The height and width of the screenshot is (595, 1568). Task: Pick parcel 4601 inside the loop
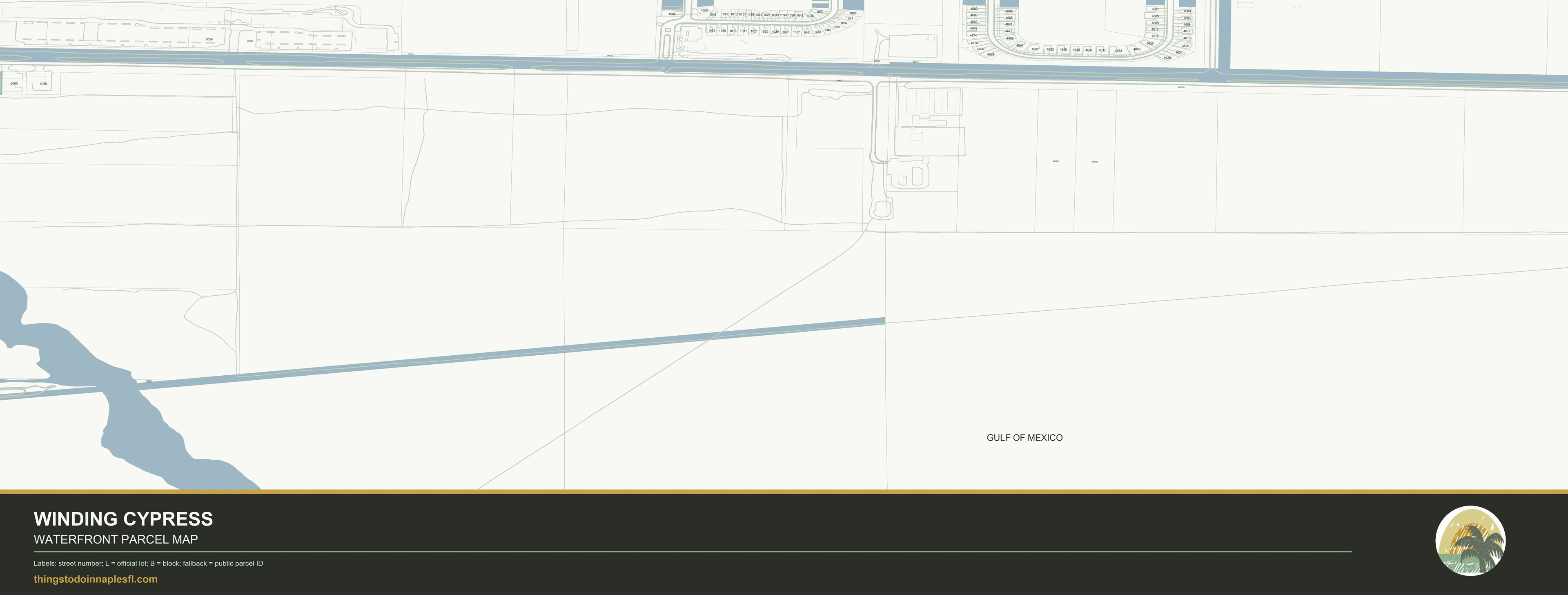1155,9
